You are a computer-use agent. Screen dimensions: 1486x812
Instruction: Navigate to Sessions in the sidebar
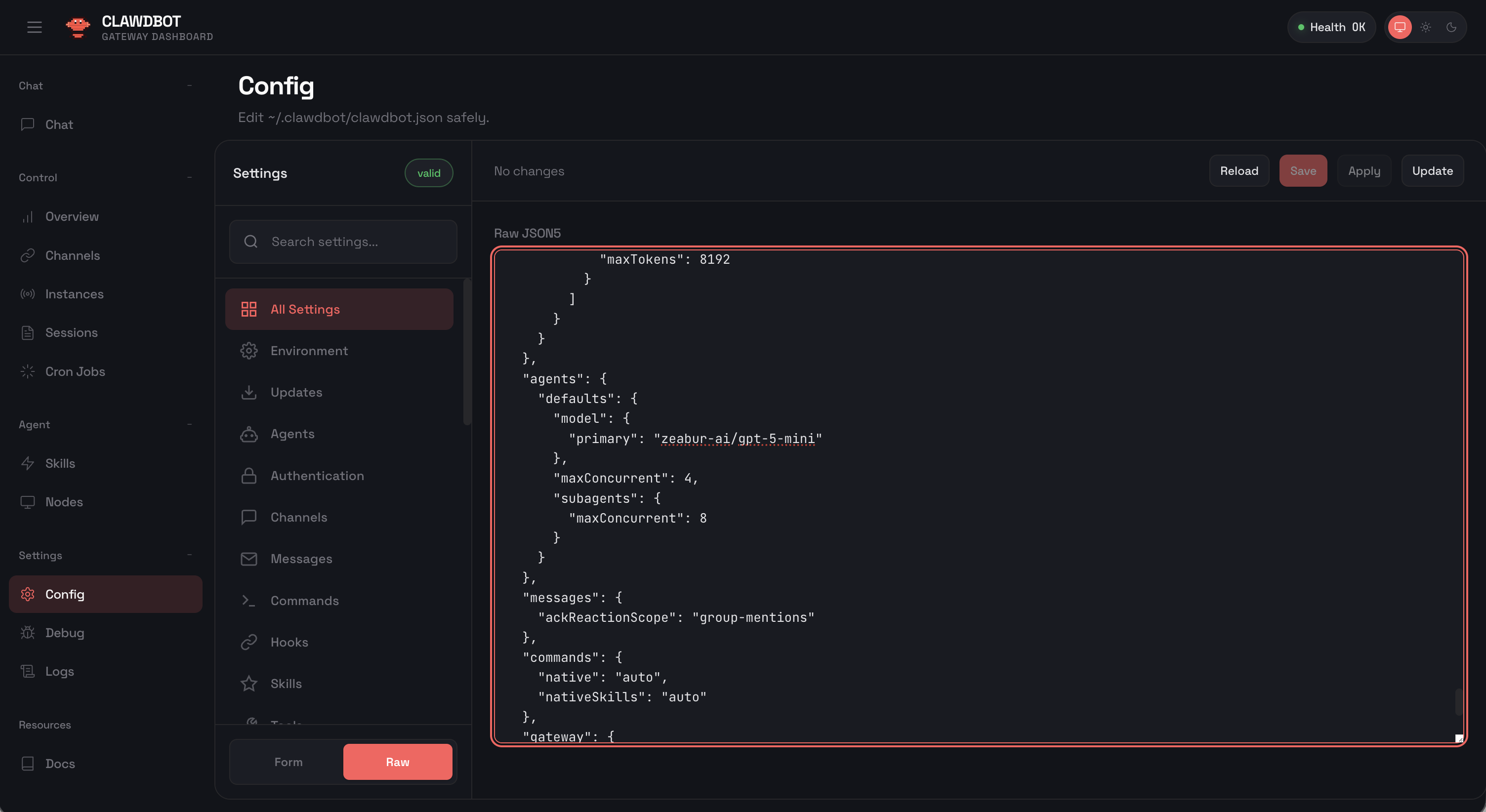coord(106,333)
